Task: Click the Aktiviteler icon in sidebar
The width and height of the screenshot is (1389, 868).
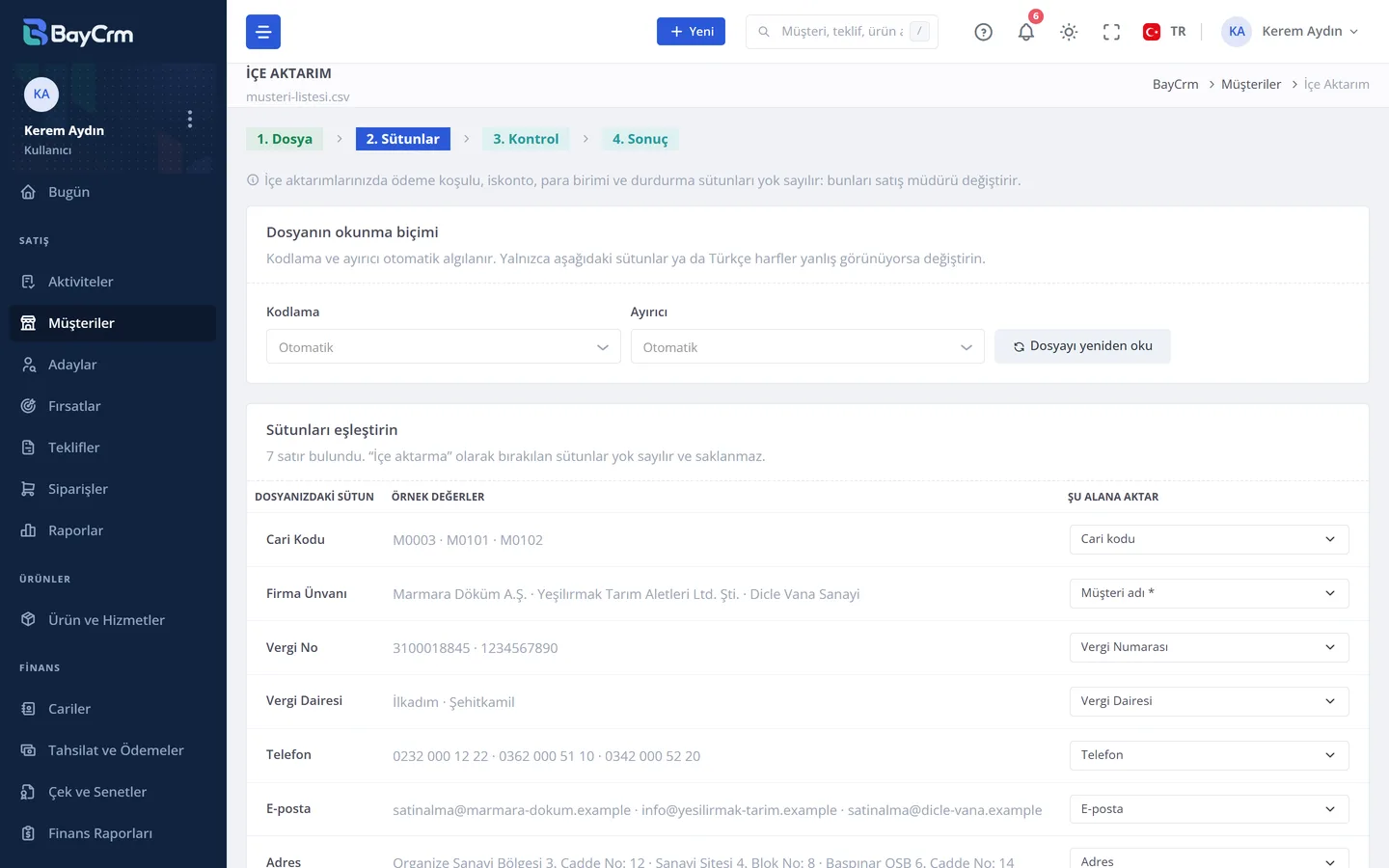Action: (29, 282)
